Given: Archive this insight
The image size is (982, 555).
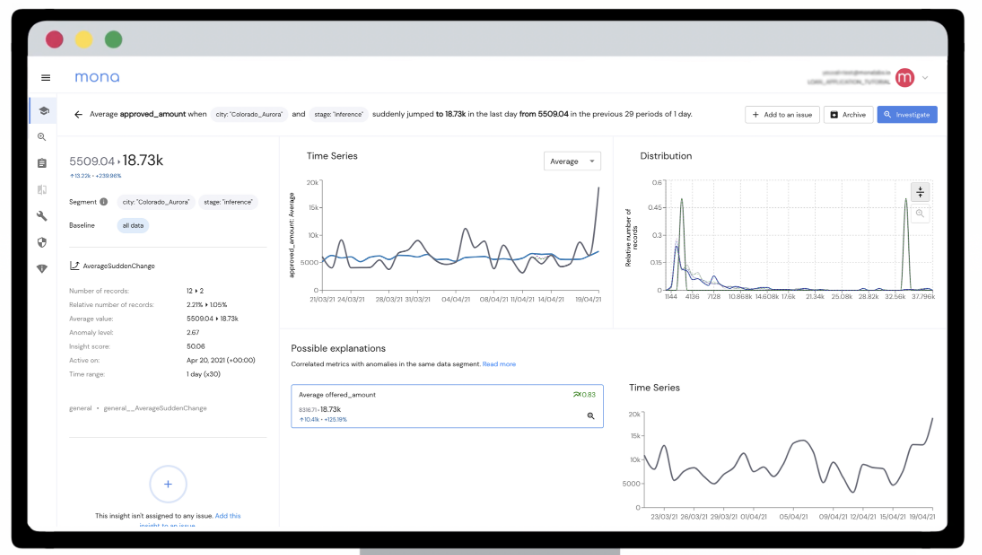Looking at the screenshot, I should 847,115.
